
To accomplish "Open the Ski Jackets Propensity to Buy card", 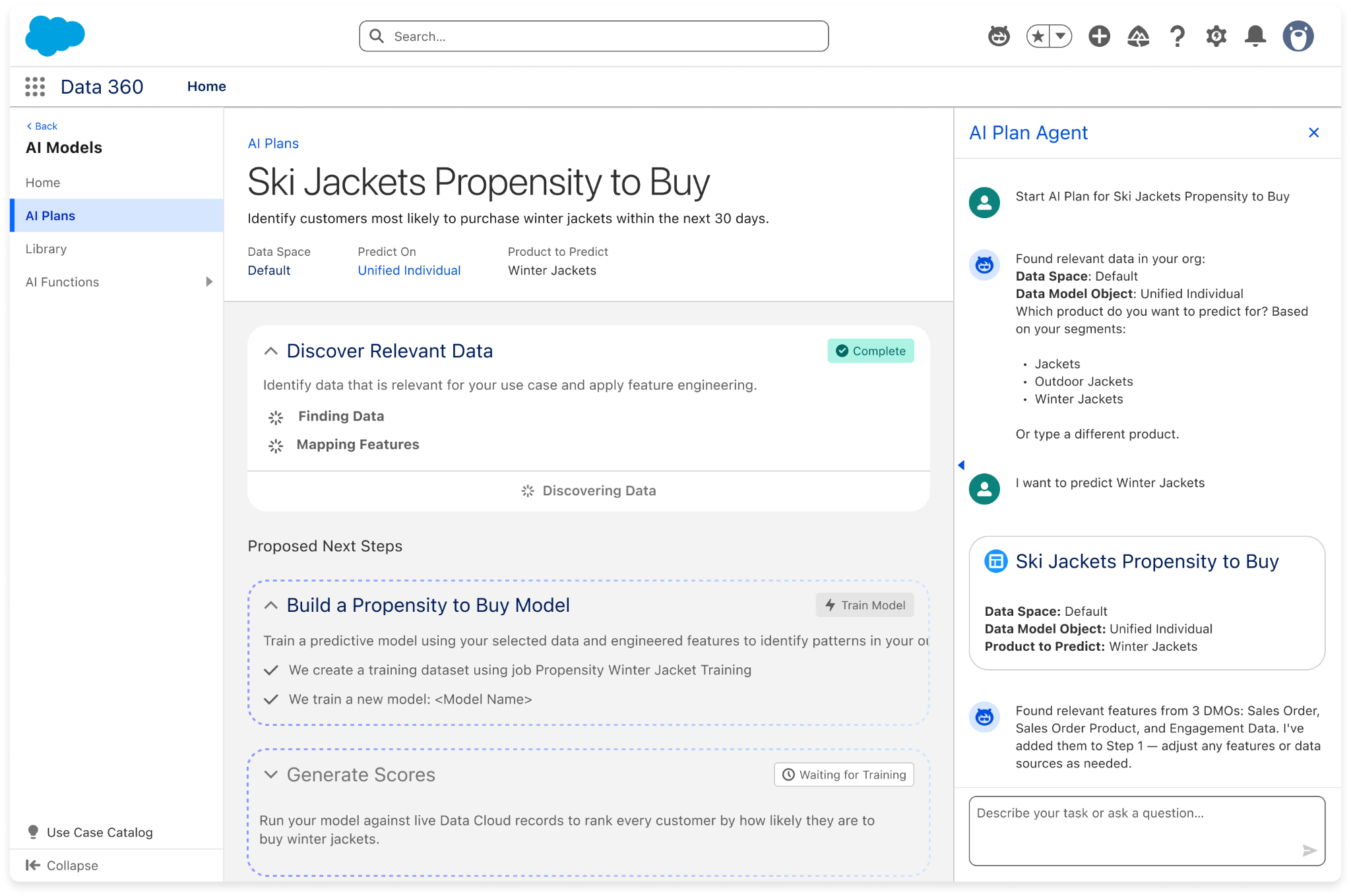I will [x=1147, y=603].
